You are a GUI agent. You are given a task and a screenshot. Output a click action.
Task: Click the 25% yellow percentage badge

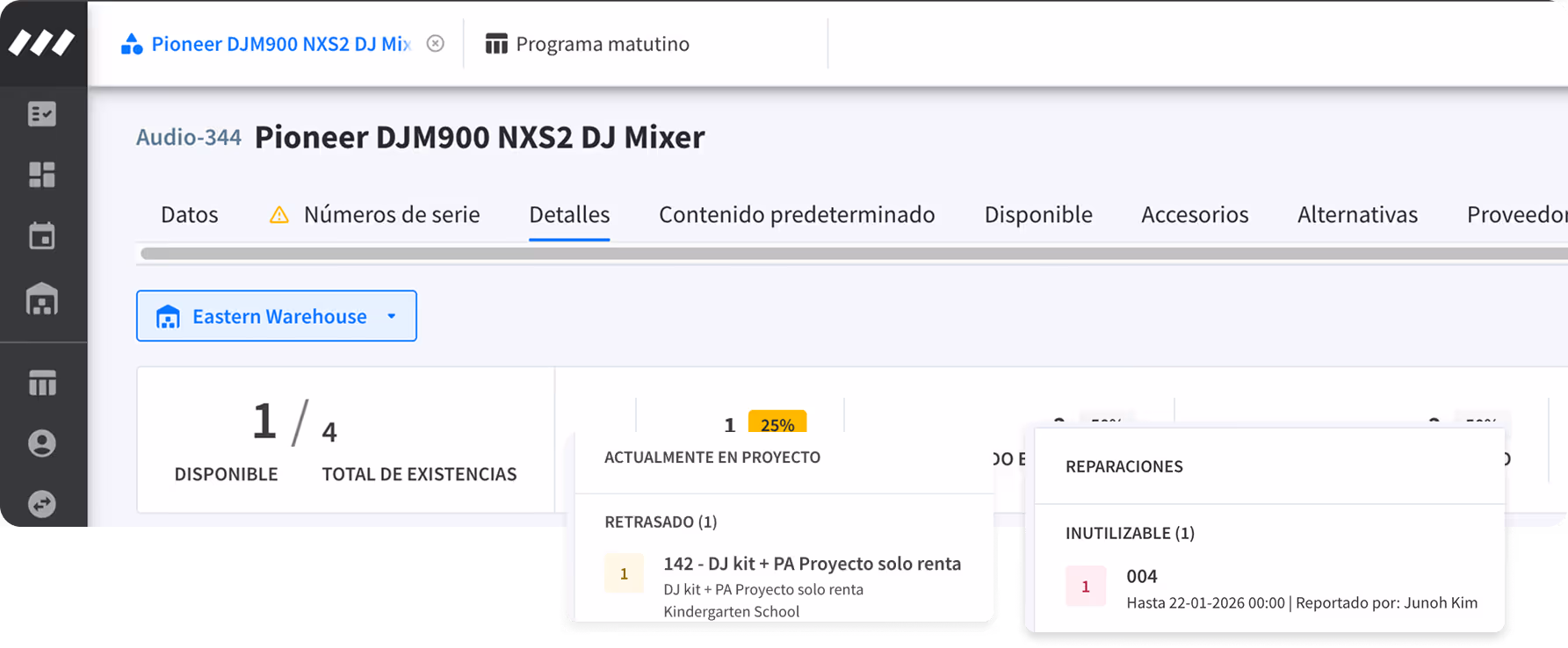coord(777,421)
